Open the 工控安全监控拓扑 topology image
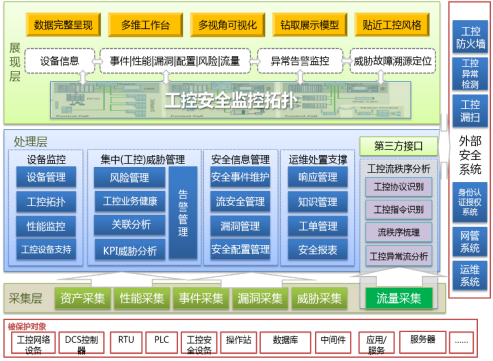This screenshot has height=361, width=493. 231,100
